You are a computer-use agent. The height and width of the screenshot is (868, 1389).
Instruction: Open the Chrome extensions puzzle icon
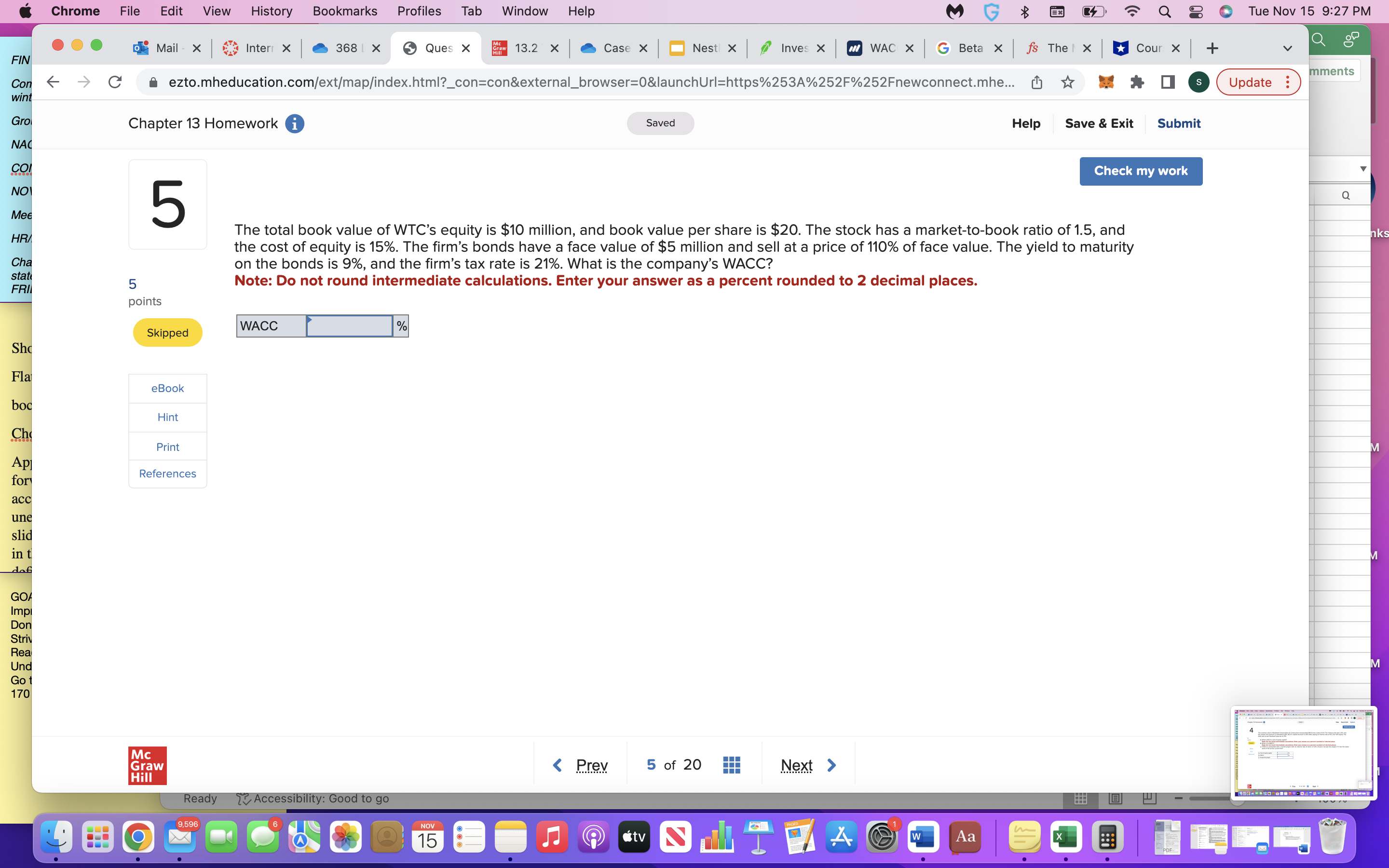[1138, 82]
